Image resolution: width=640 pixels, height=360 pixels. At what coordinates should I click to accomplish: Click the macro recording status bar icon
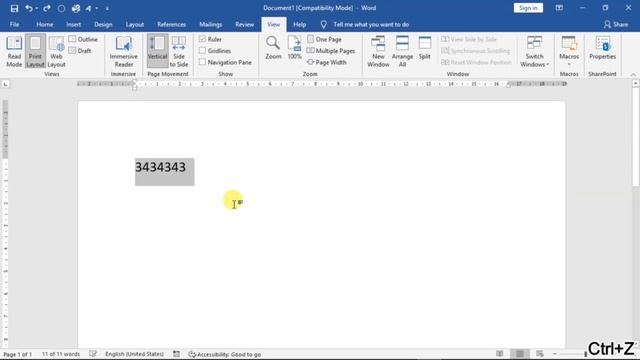176,354
